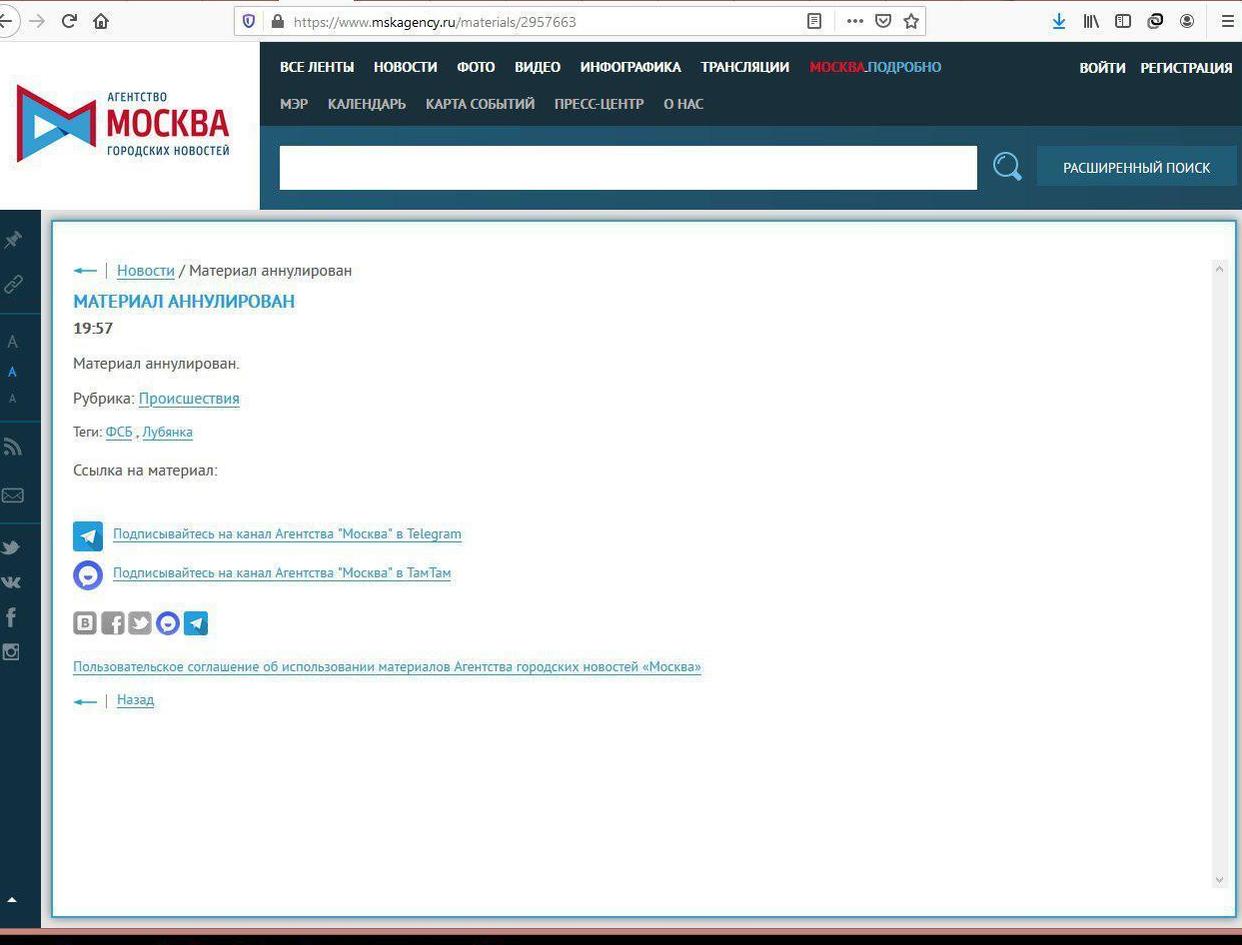The width and height of the screenshot is (1242, 945).
Task: Click РЕГИСТРАЦИЯ link
Action: (1186, 68)
